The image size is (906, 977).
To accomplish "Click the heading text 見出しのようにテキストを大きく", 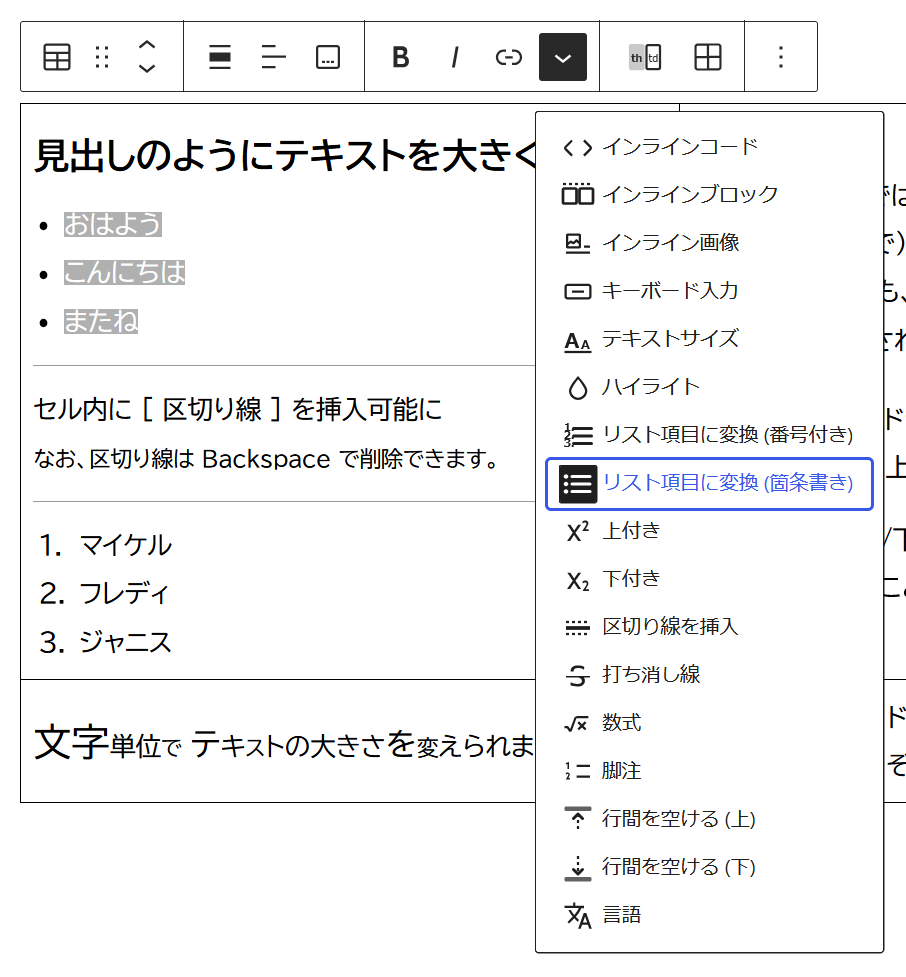I will (285, 155).
